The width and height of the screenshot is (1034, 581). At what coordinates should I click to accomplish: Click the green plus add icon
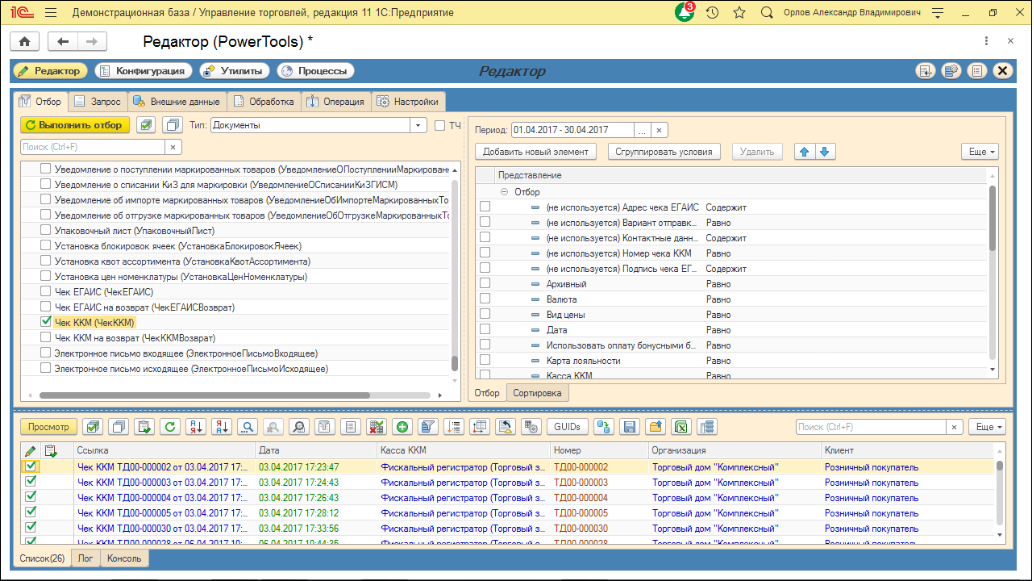pyautogui.click(x=402, y=427)
